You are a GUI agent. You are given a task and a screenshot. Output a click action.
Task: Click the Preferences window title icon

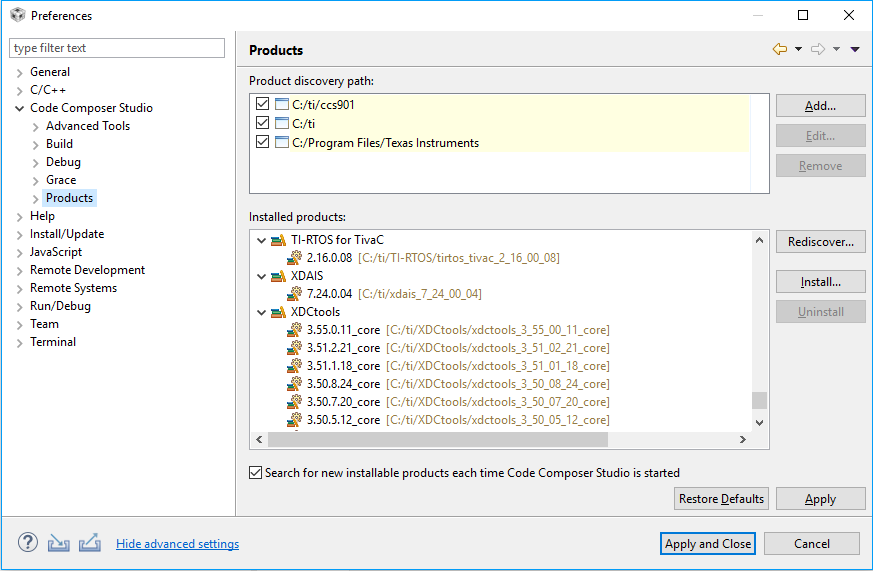point(18,15)
